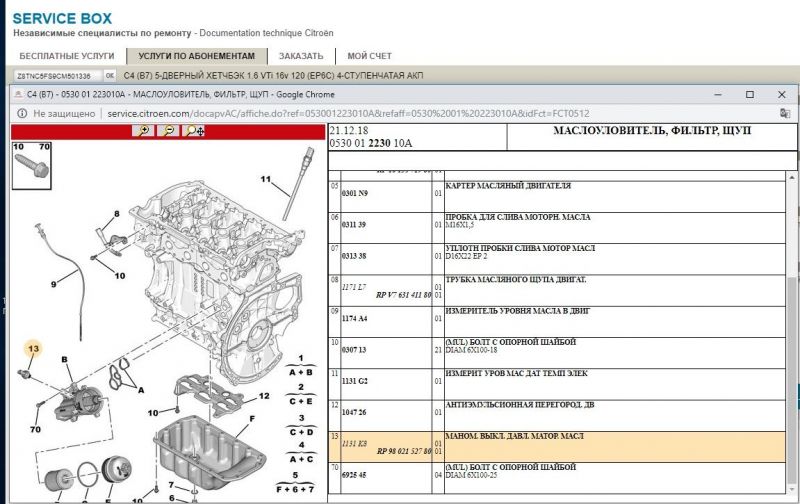Click the Chrome translate page icon

pyautogui.click(x=785, y=114)
